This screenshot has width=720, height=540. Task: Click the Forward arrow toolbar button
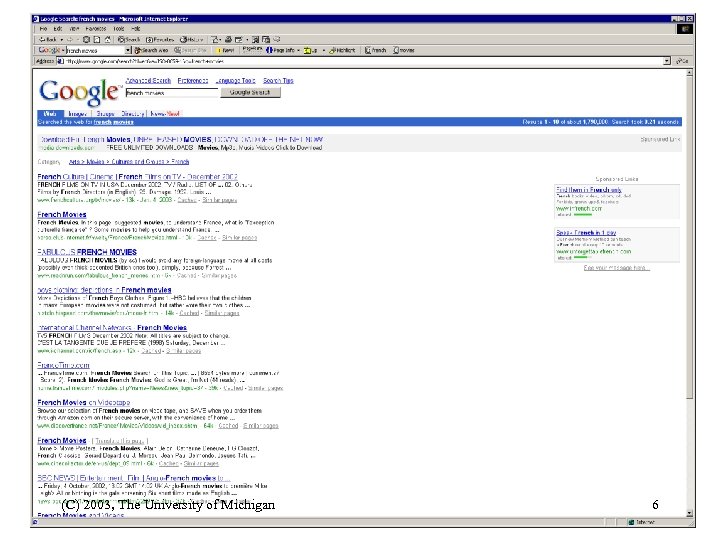coord(70,39)
